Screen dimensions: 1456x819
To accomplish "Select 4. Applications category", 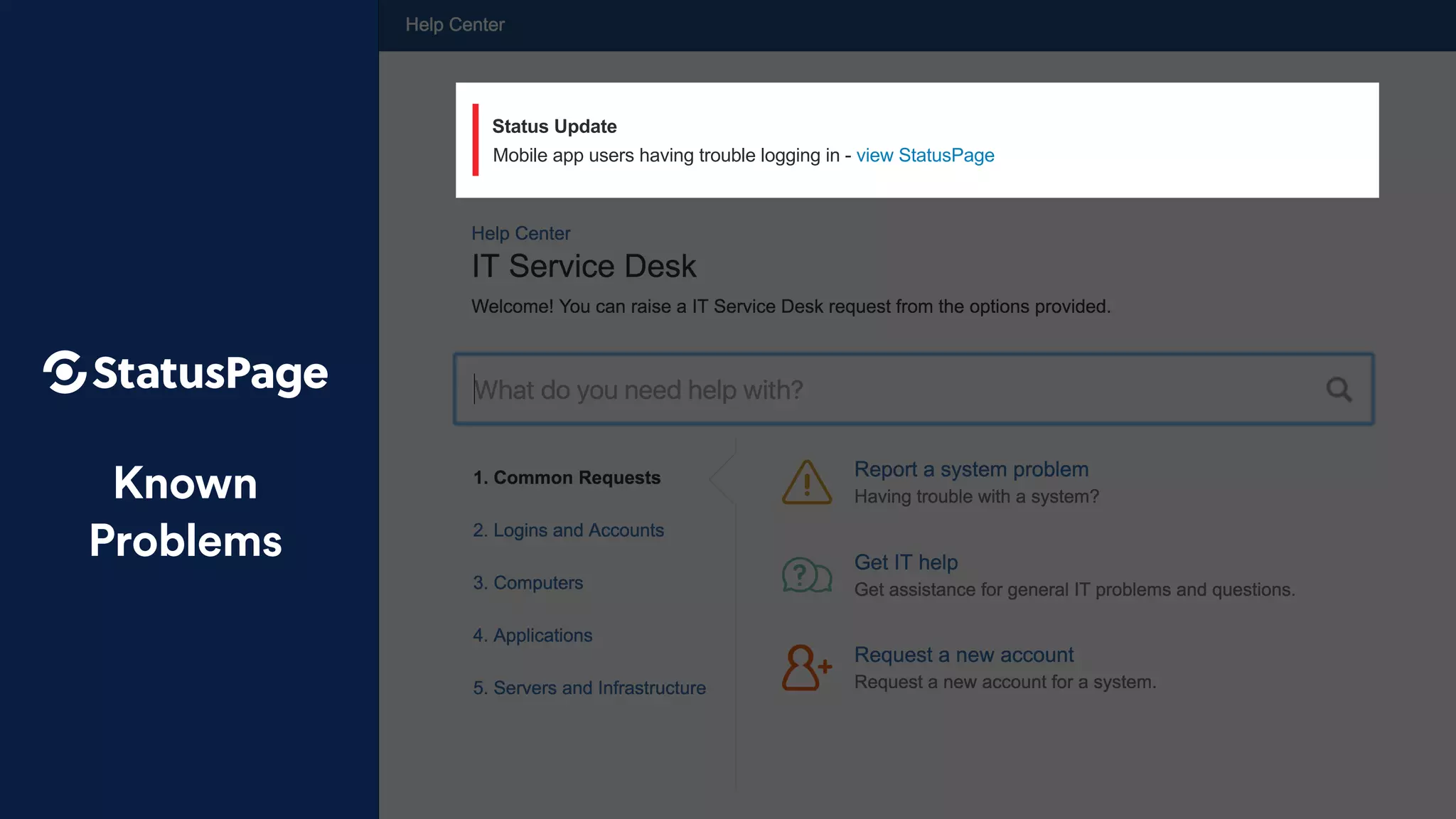I will coord(532,636).
